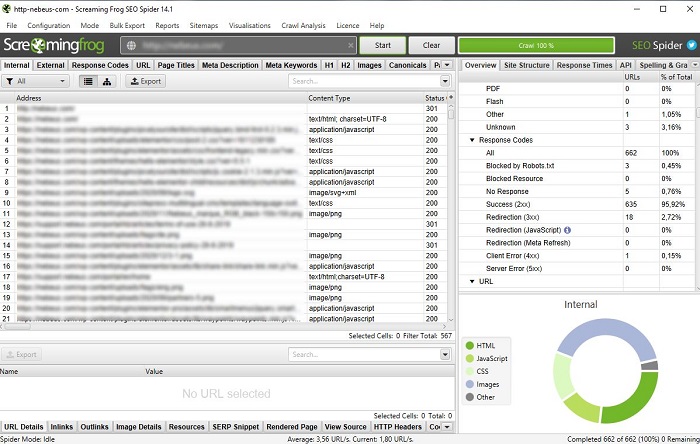Select the Client Error (4xx) row
The height and width of the screenshot is (444, 700).
click(577, 256)
